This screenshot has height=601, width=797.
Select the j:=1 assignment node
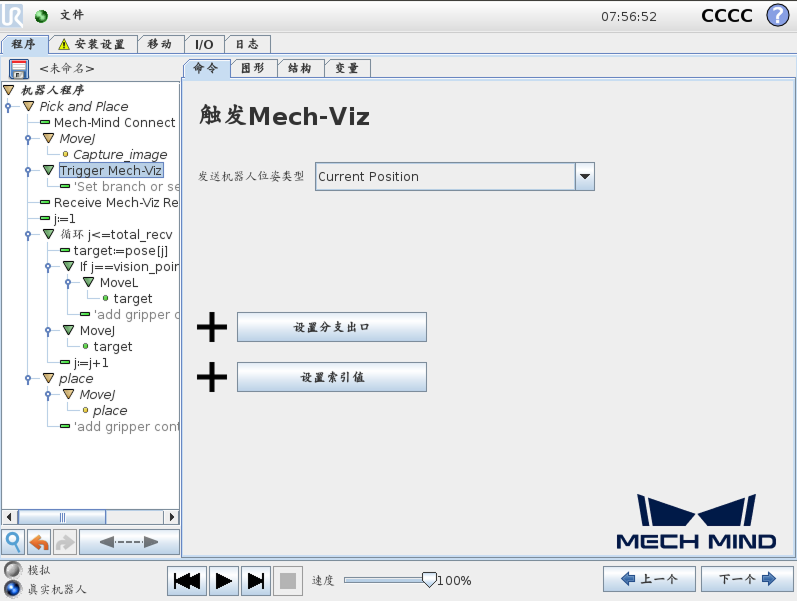[65, 219]
